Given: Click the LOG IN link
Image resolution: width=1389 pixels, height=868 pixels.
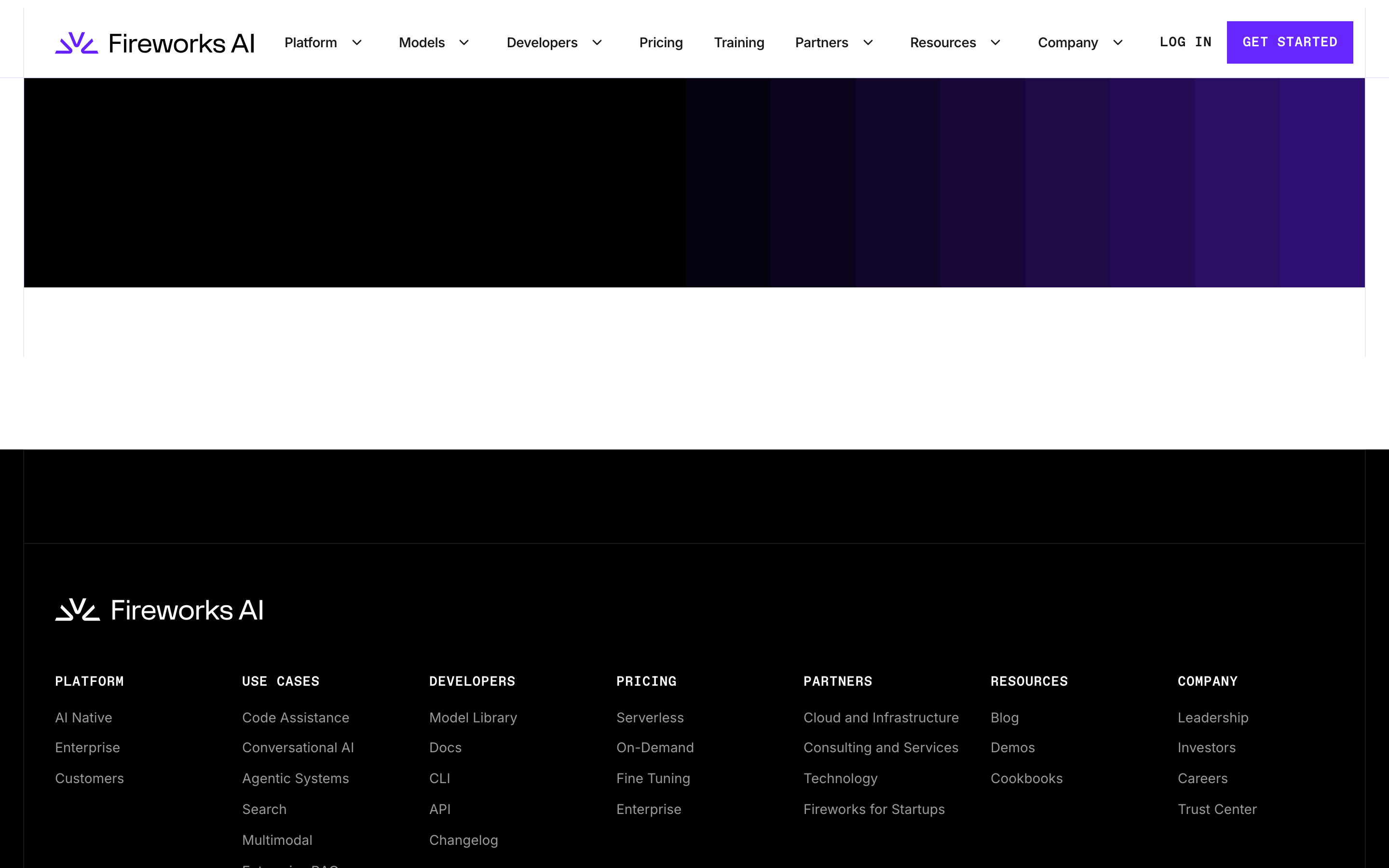Looking at the screenshot, I should (x=1185, y=42).
